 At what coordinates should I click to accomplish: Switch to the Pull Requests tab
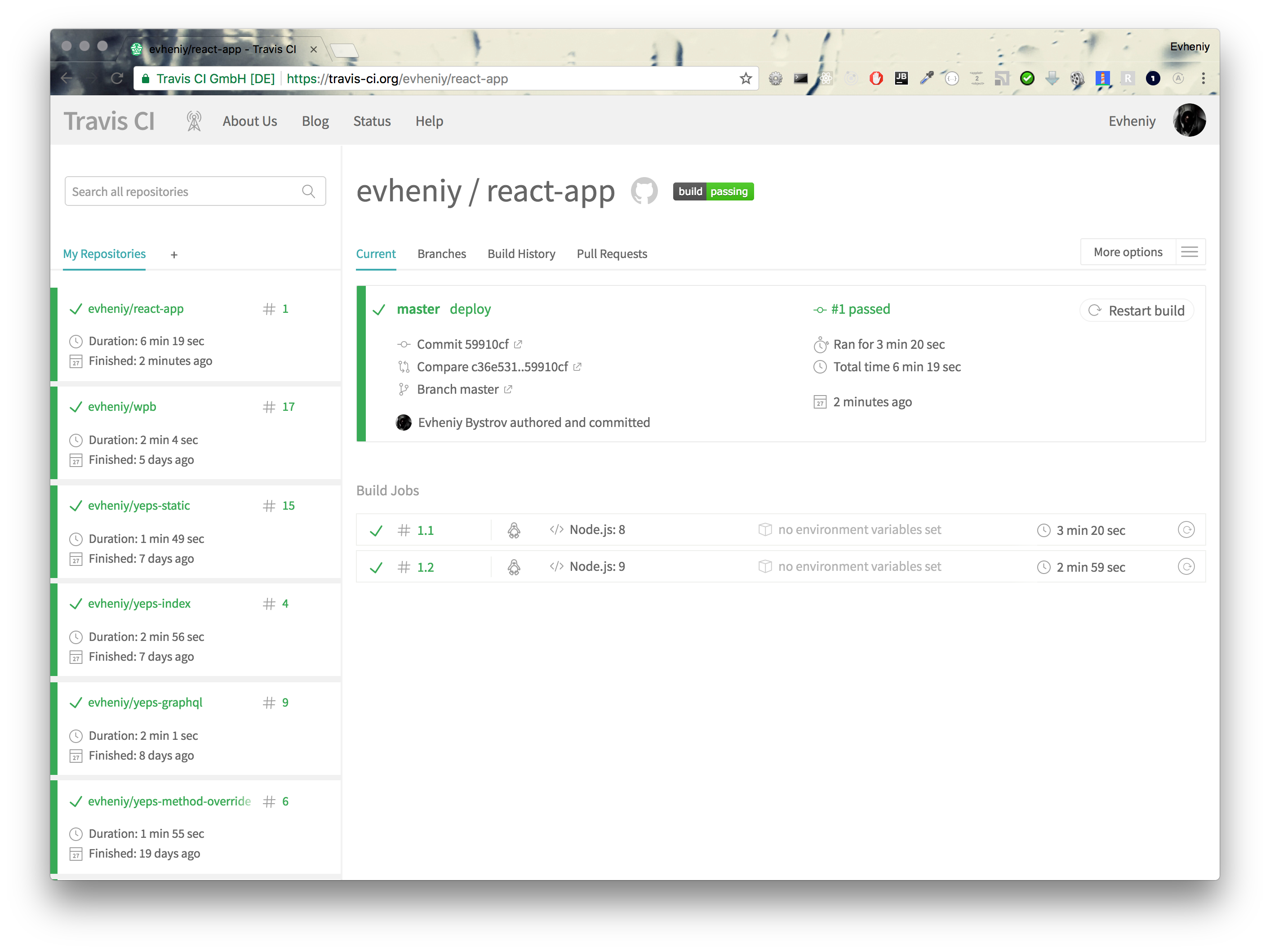612,253
